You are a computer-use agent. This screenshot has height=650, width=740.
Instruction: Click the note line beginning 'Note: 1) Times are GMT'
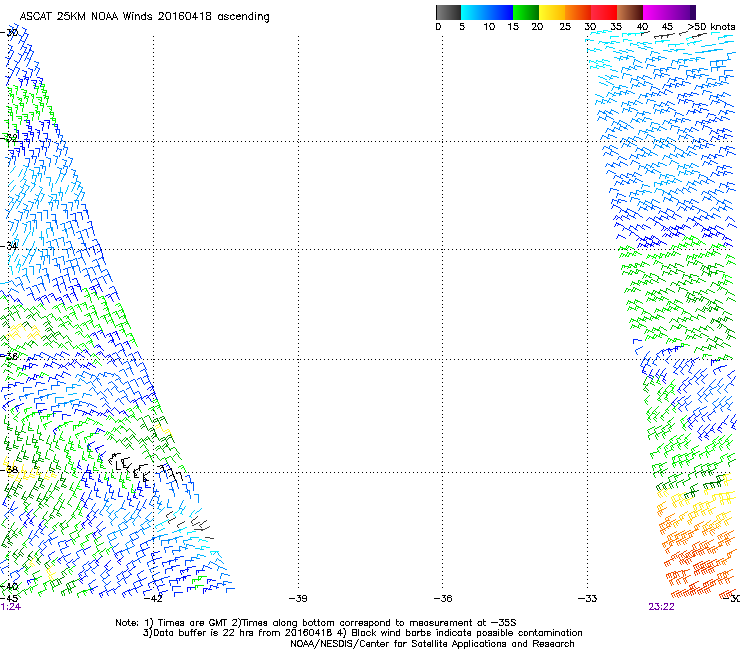tap(316, 623)
